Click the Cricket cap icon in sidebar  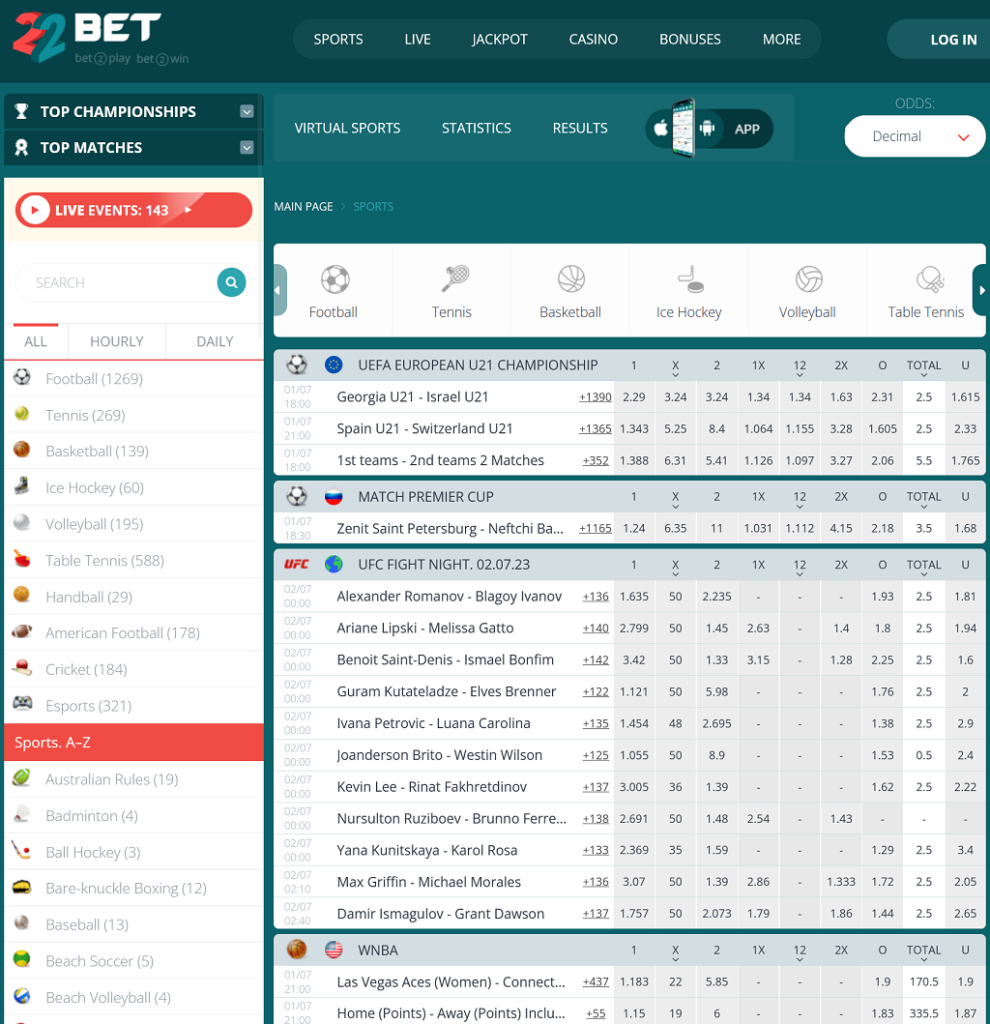(x=22, y=667)
